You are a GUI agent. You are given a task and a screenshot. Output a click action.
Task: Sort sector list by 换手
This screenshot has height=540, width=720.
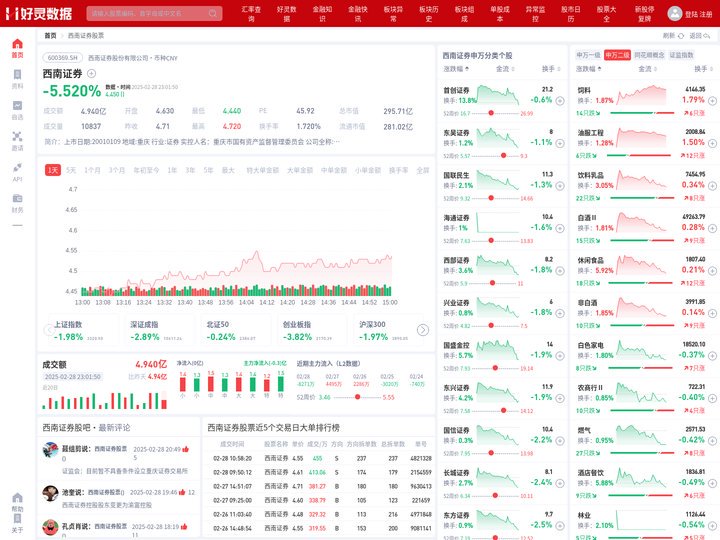point(703,69)
